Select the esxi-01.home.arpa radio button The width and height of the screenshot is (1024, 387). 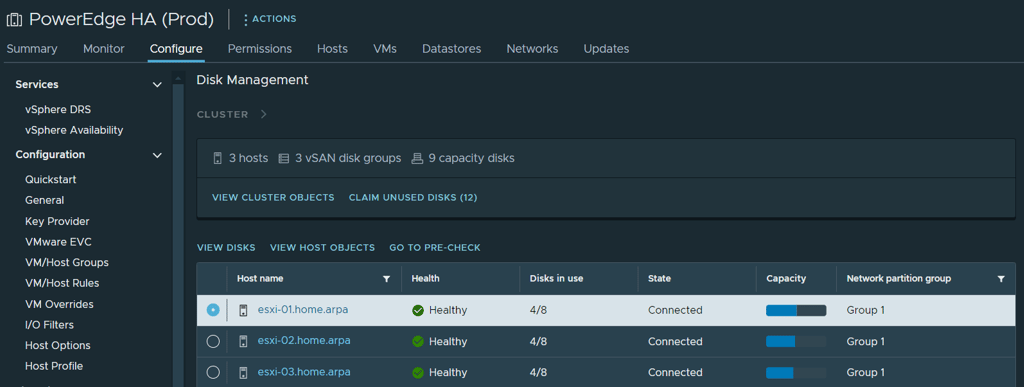pos(213,310)
